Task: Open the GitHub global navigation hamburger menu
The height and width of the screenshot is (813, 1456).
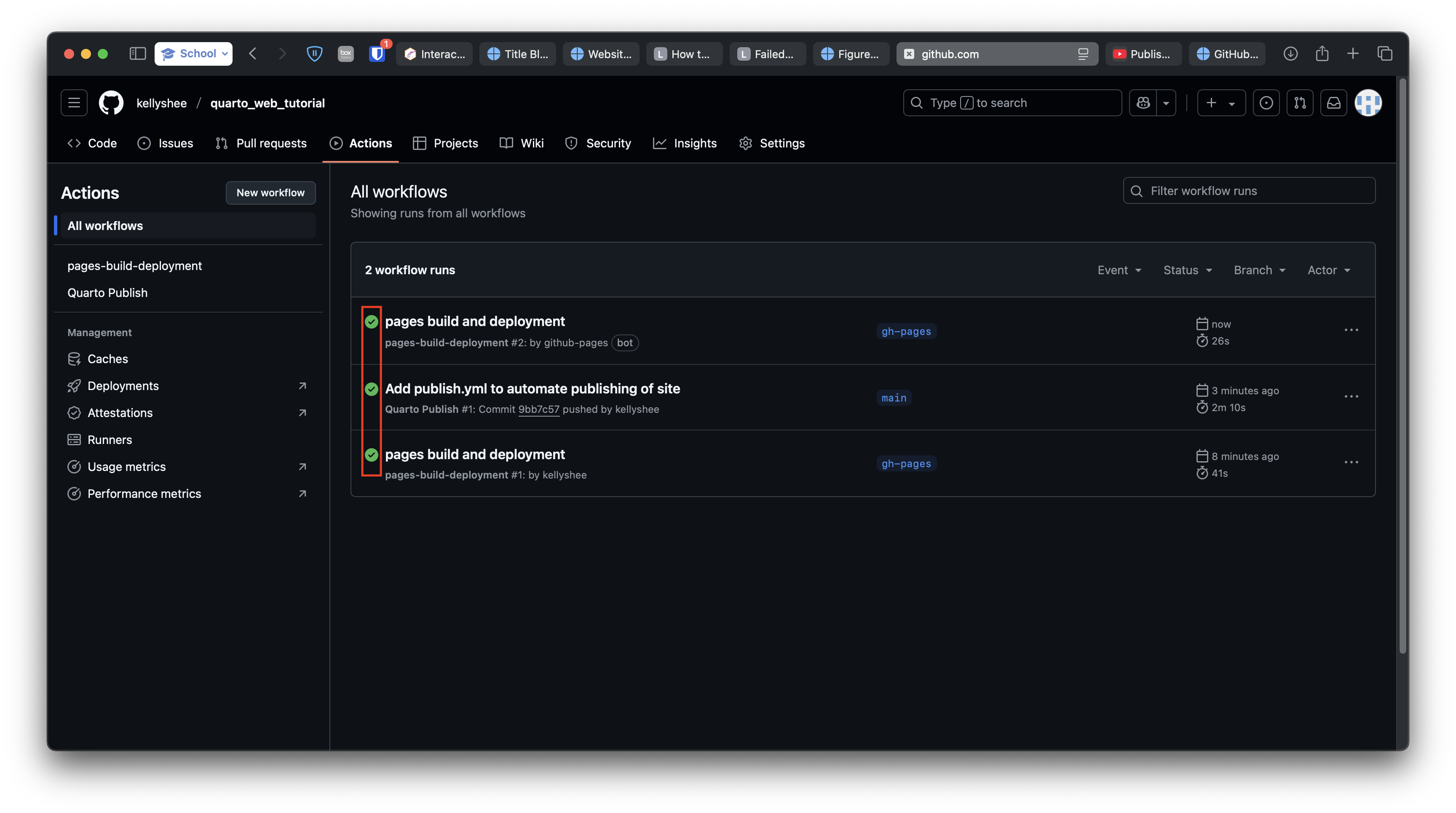Action: click(74, 103)
